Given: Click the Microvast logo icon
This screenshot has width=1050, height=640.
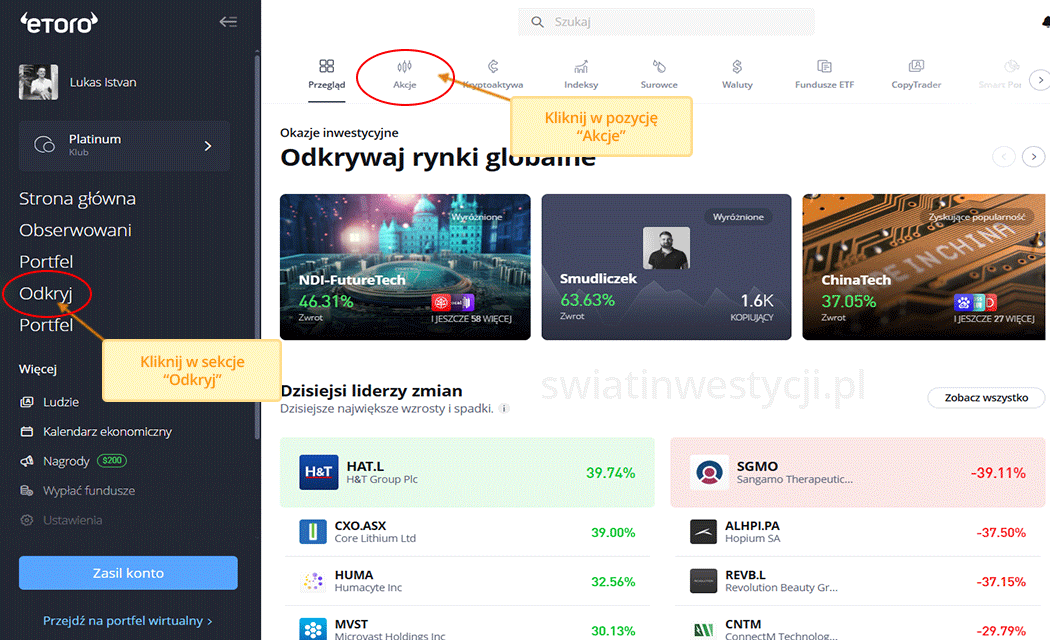Looking at the screenshot, I should click(x=313, y=629).
